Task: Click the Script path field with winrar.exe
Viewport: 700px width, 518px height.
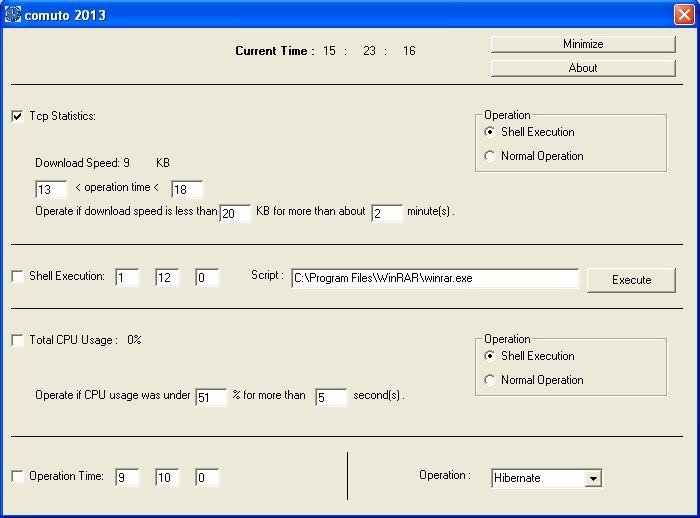Action: 435,278
